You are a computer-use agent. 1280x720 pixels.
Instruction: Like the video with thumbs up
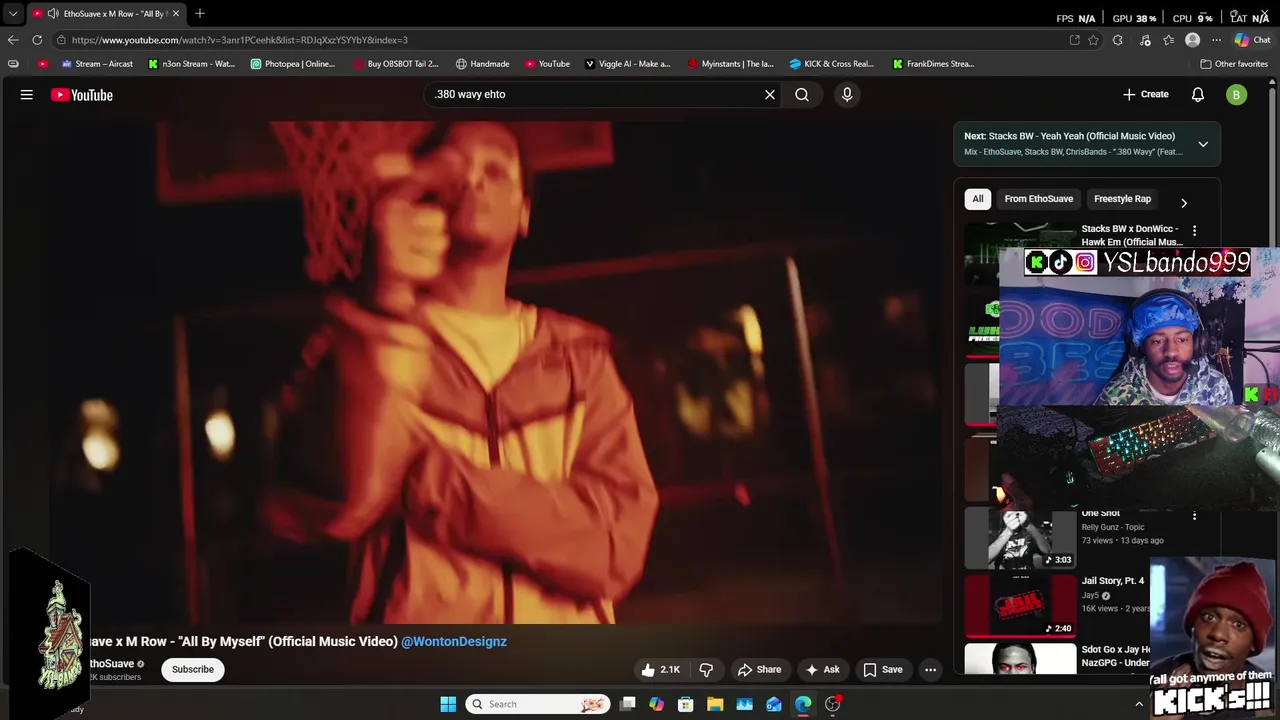660,670
